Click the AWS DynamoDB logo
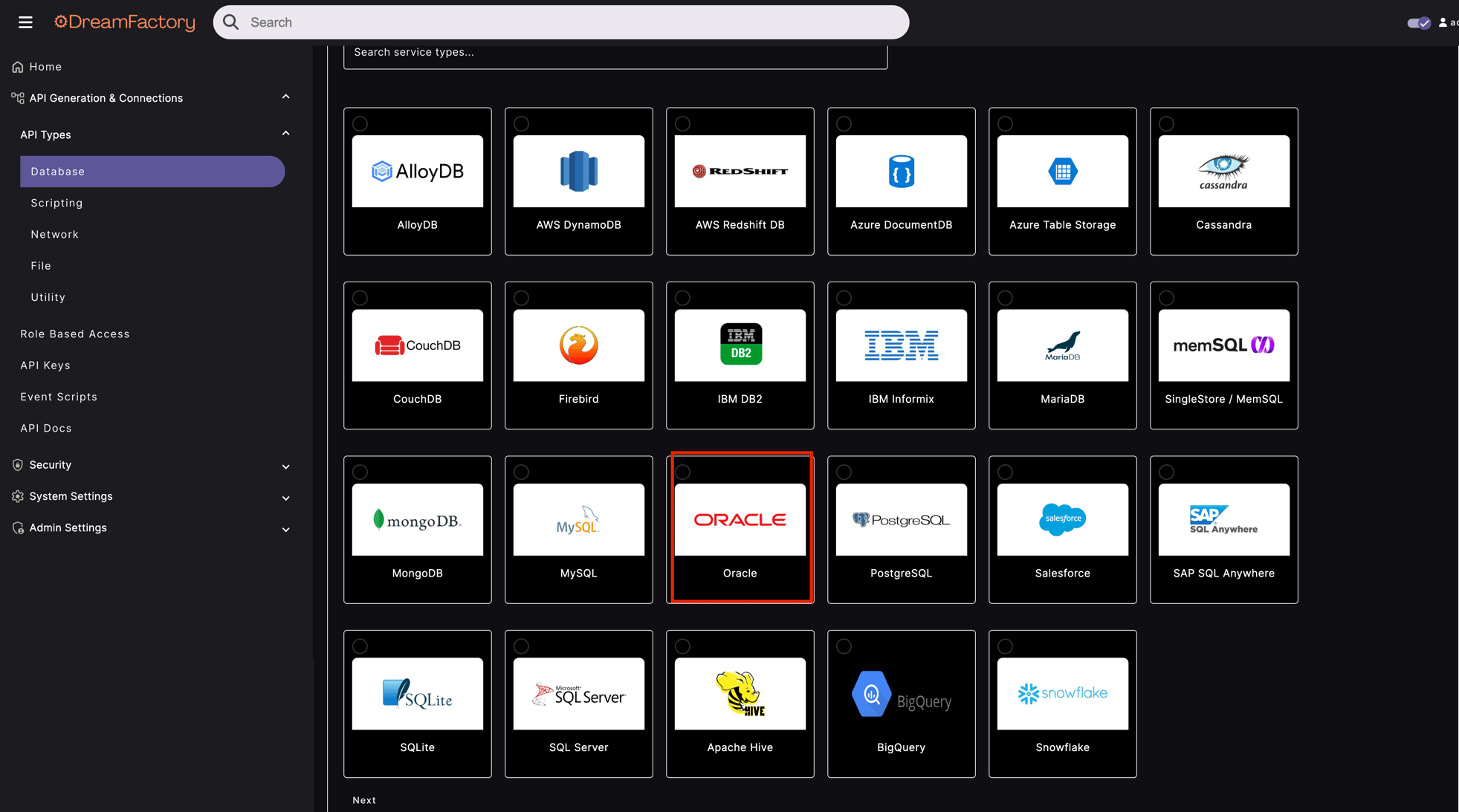This screenshot has height=812, width=1459. coord(578,171)
